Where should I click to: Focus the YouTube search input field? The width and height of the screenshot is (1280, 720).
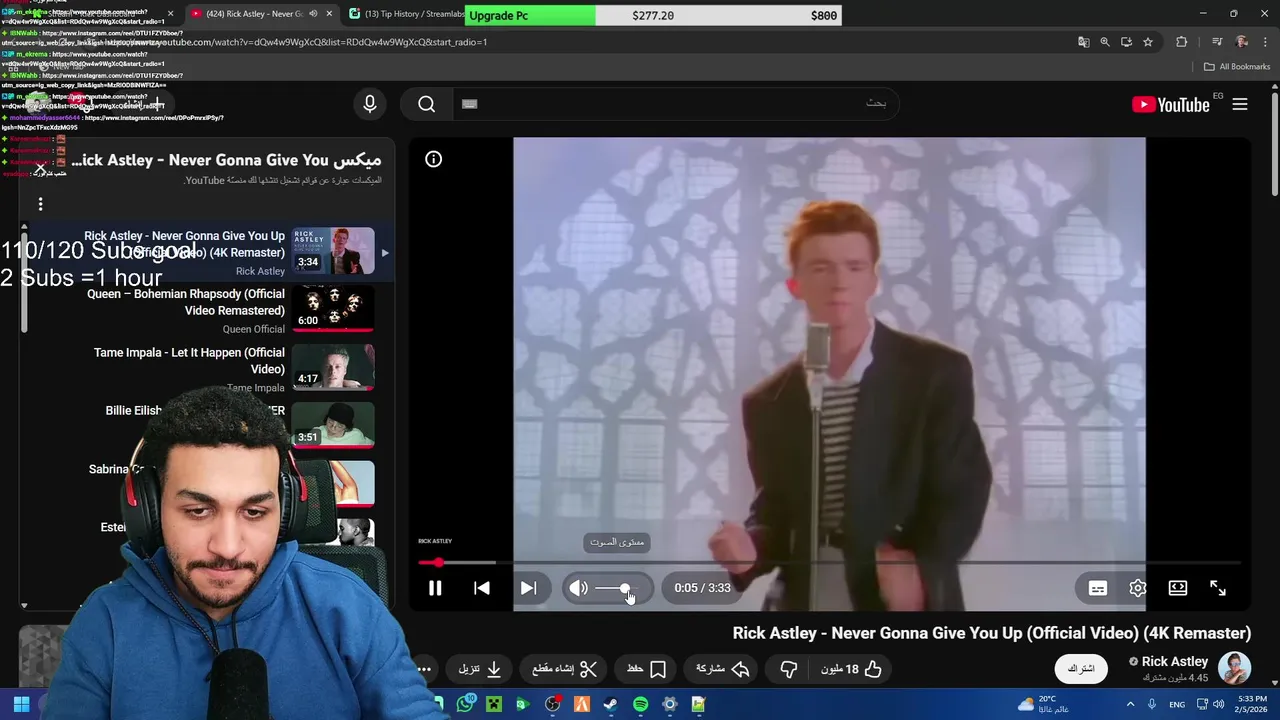point(675,104)
